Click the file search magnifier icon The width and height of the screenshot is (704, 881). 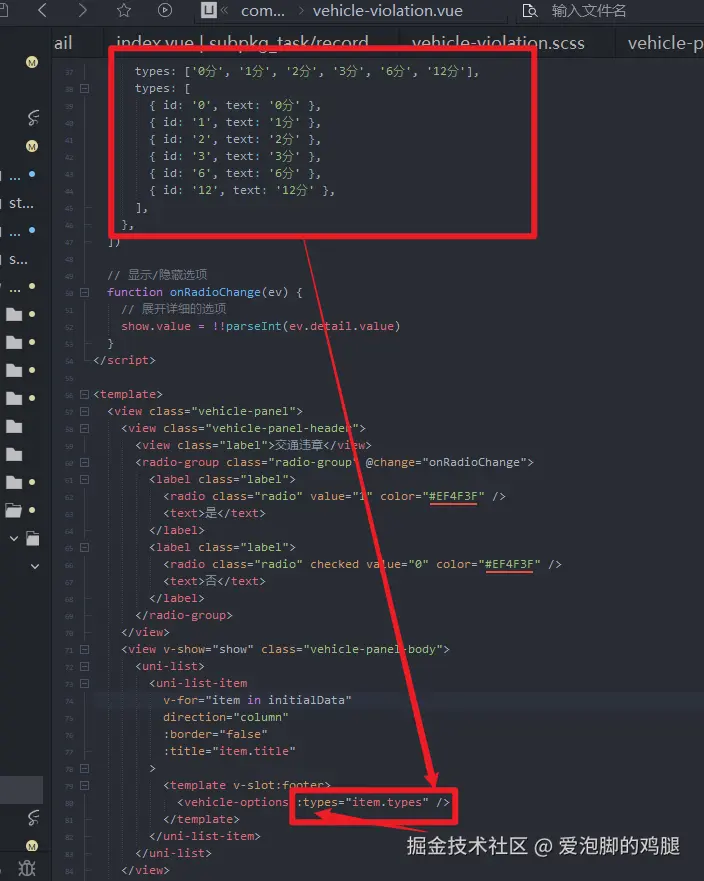[529, 11]
